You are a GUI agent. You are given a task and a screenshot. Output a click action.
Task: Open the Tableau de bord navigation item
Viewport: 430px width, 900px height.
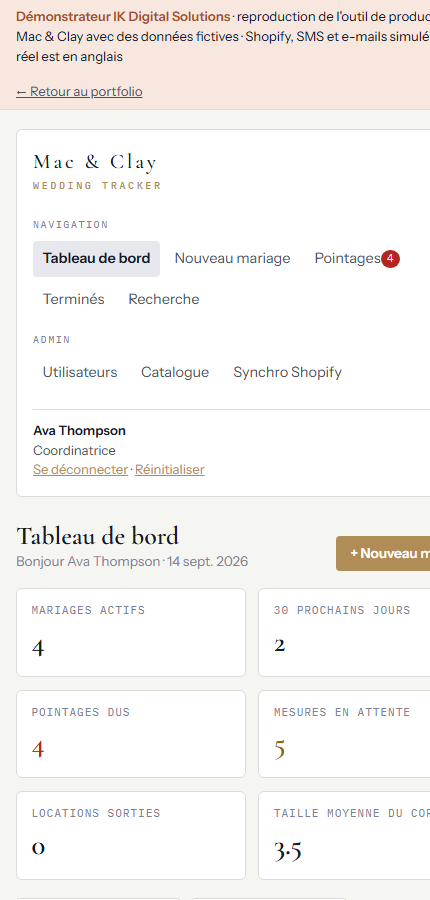96,259
